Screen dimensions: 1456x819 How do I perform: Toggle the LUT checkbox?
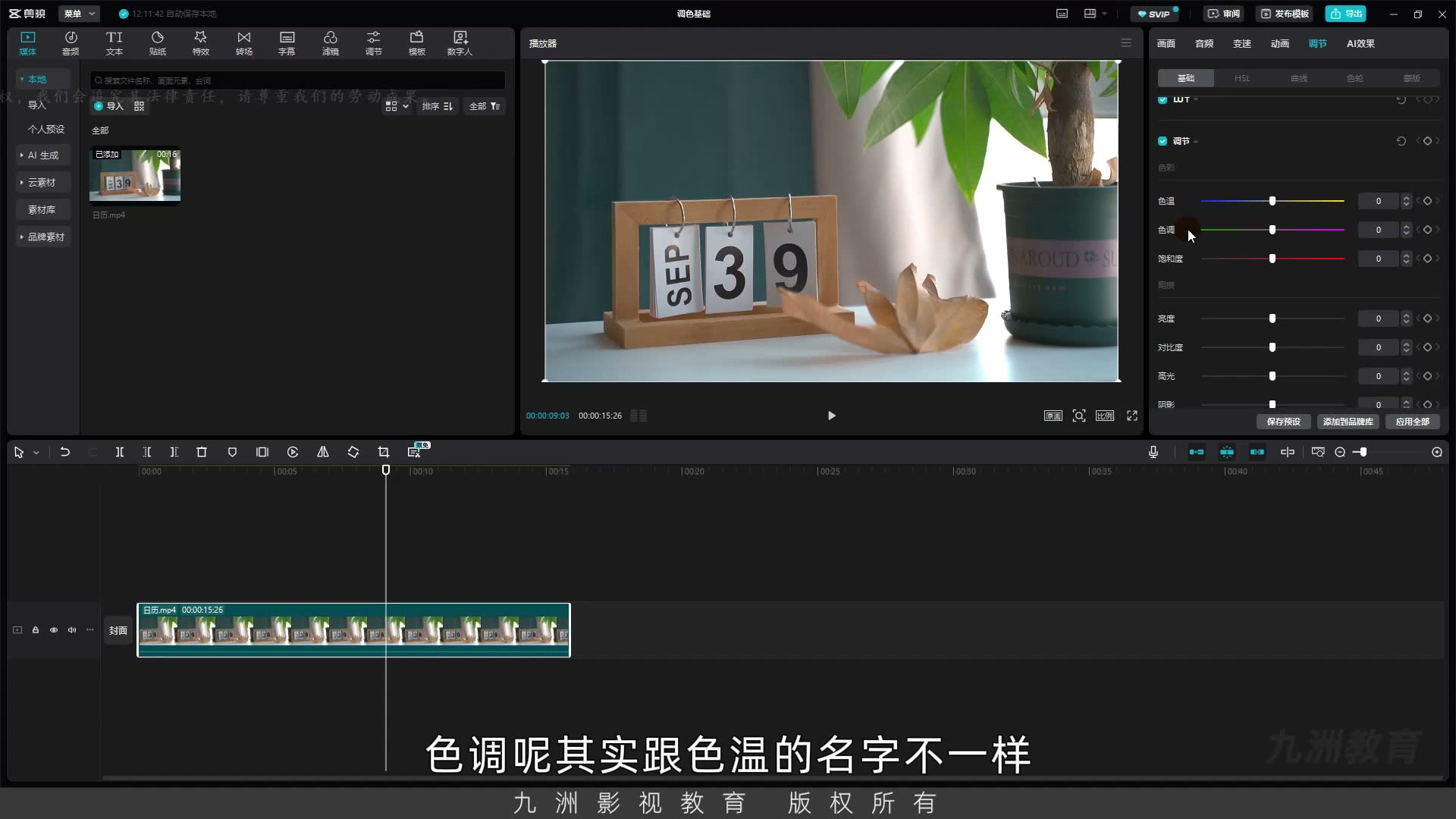point(1163,99)
